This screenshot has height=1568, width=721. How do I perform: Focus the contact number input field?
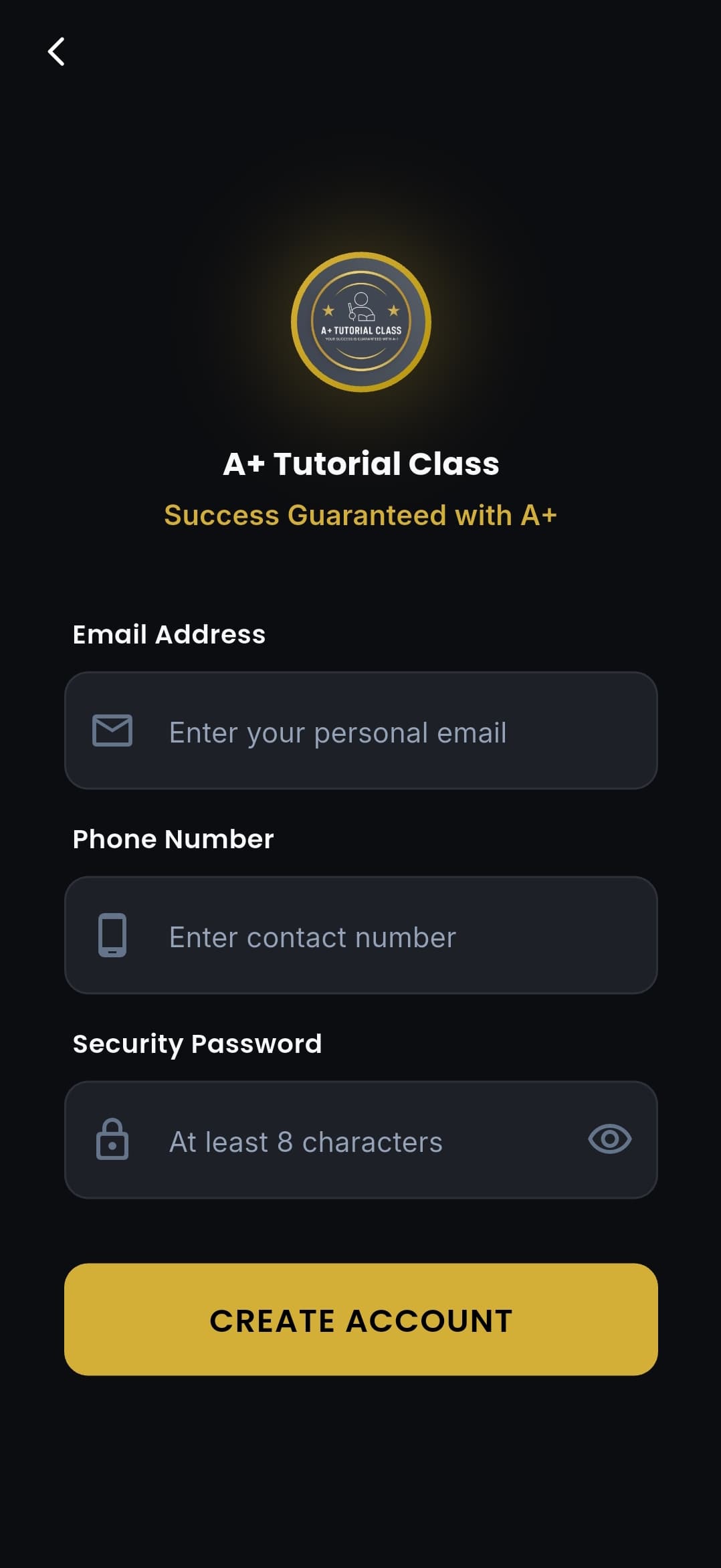[375, 937]
